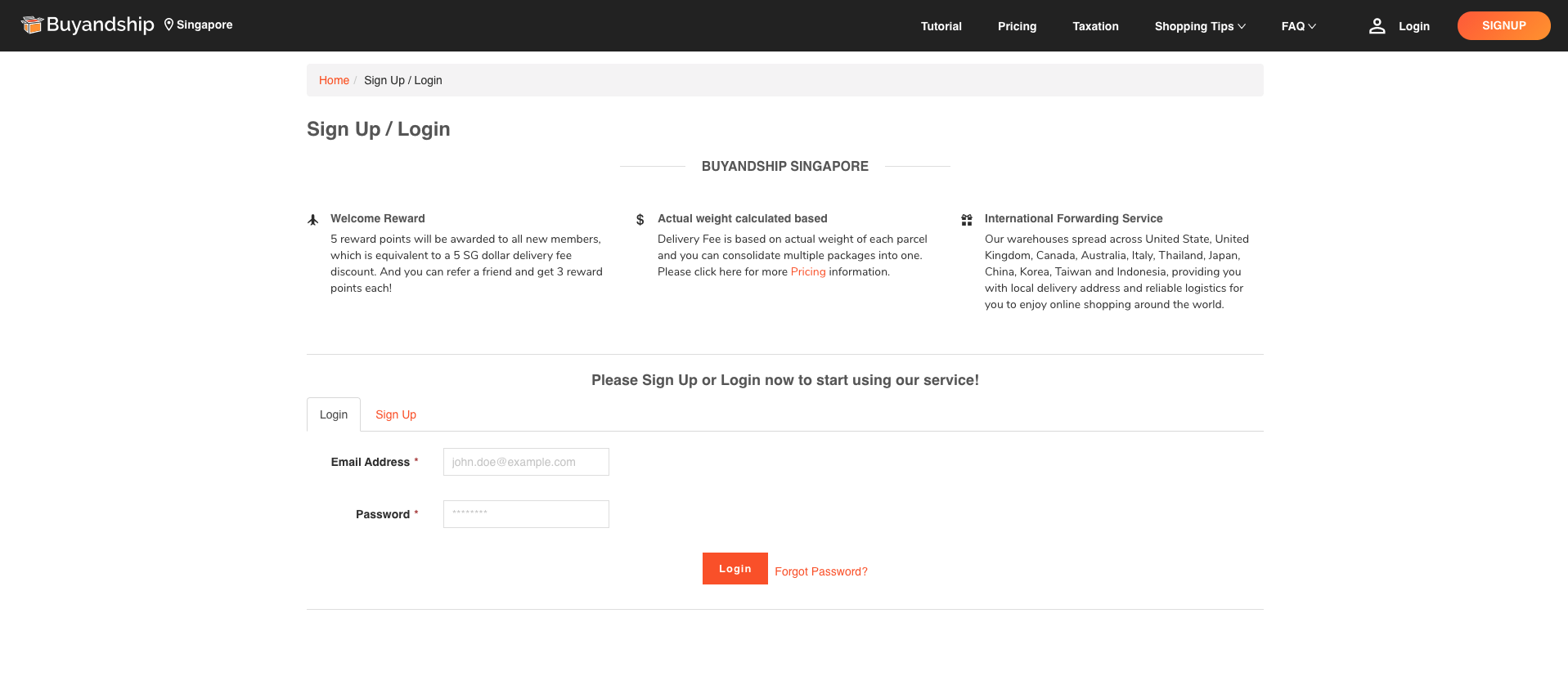Screen dimensions: 1568x685
Task: Click the orange SIGNUP button in header
Action: (x=1503, y=25)
